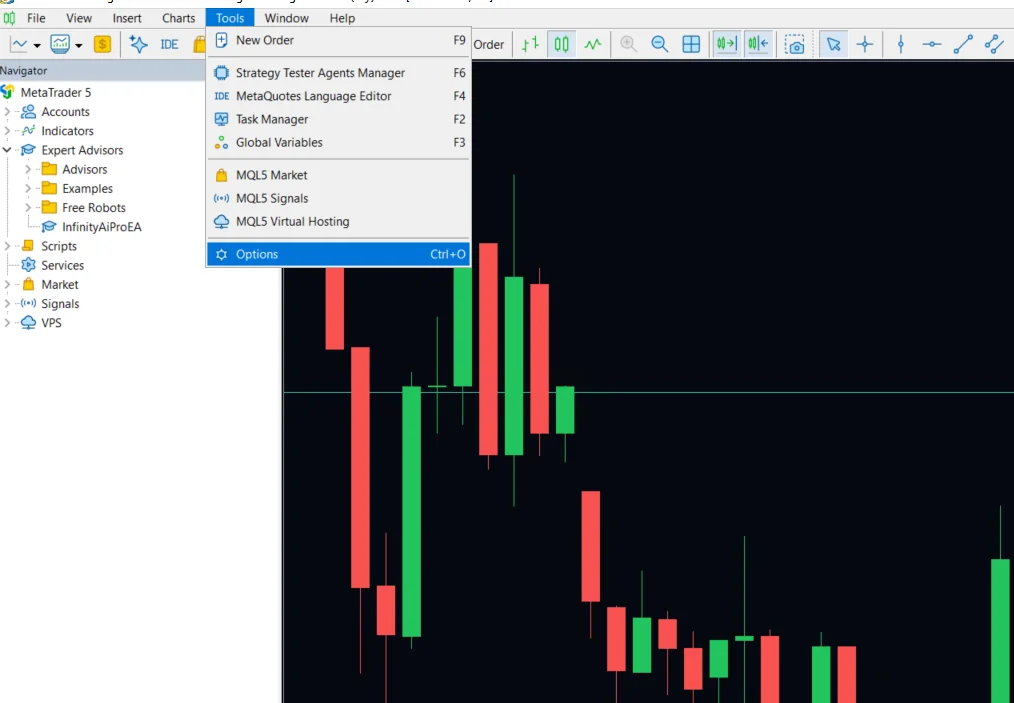1014x703 pixels.
Task: Expand the Market node in Navigator
Action: [7, 285]
